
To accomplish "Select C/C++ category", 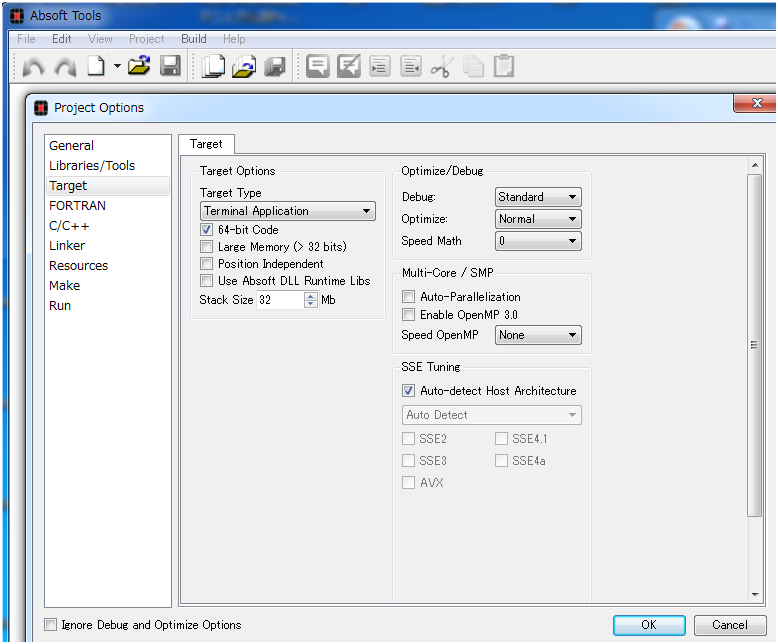I will 108,226.
